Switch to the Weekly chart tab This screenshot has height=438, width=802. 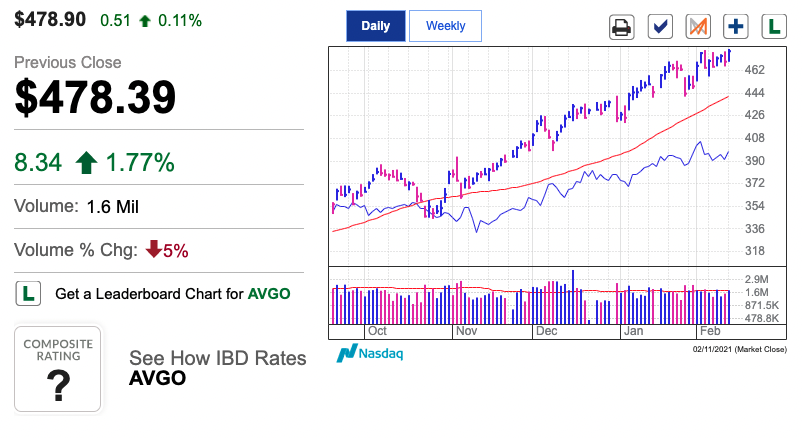pos(445,26)
